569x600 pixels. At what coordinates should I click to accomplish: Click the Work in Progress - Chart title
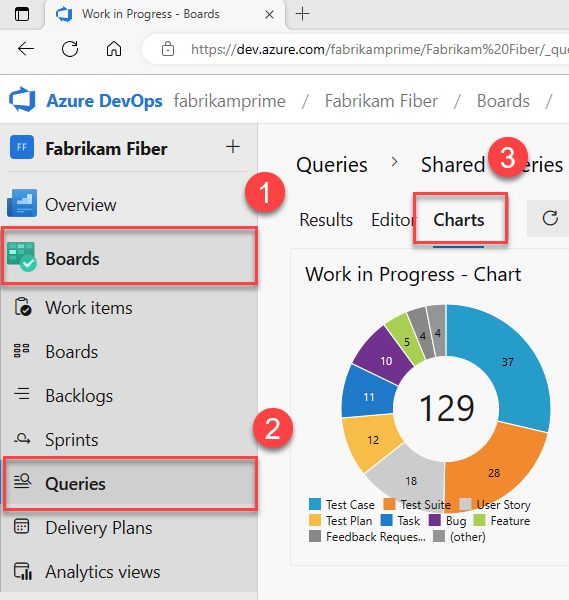(413, 274)
